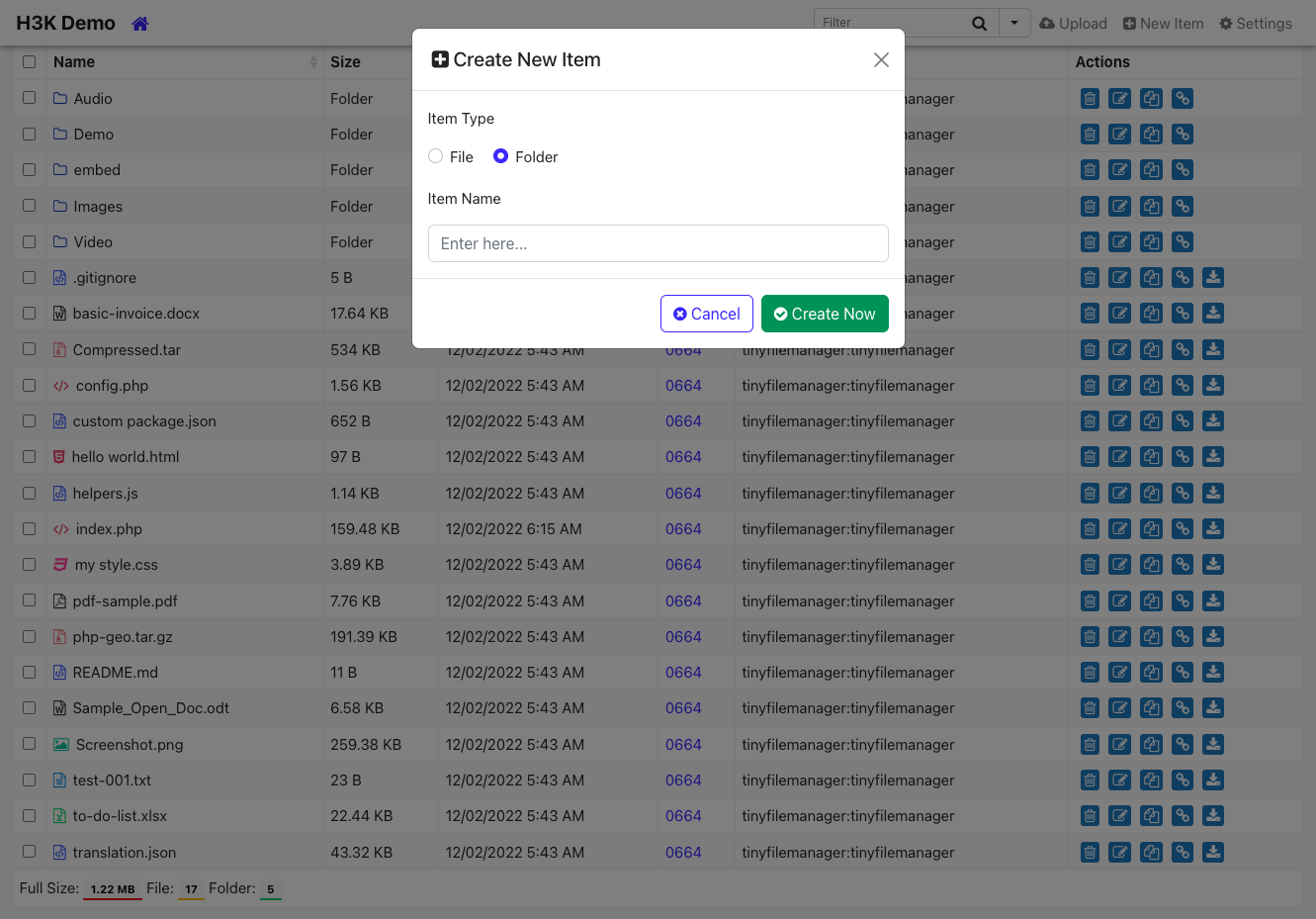Viewport: 1316px width, 919px height.
Task: Open the New Item menu item
Action: pos(1163,24)
